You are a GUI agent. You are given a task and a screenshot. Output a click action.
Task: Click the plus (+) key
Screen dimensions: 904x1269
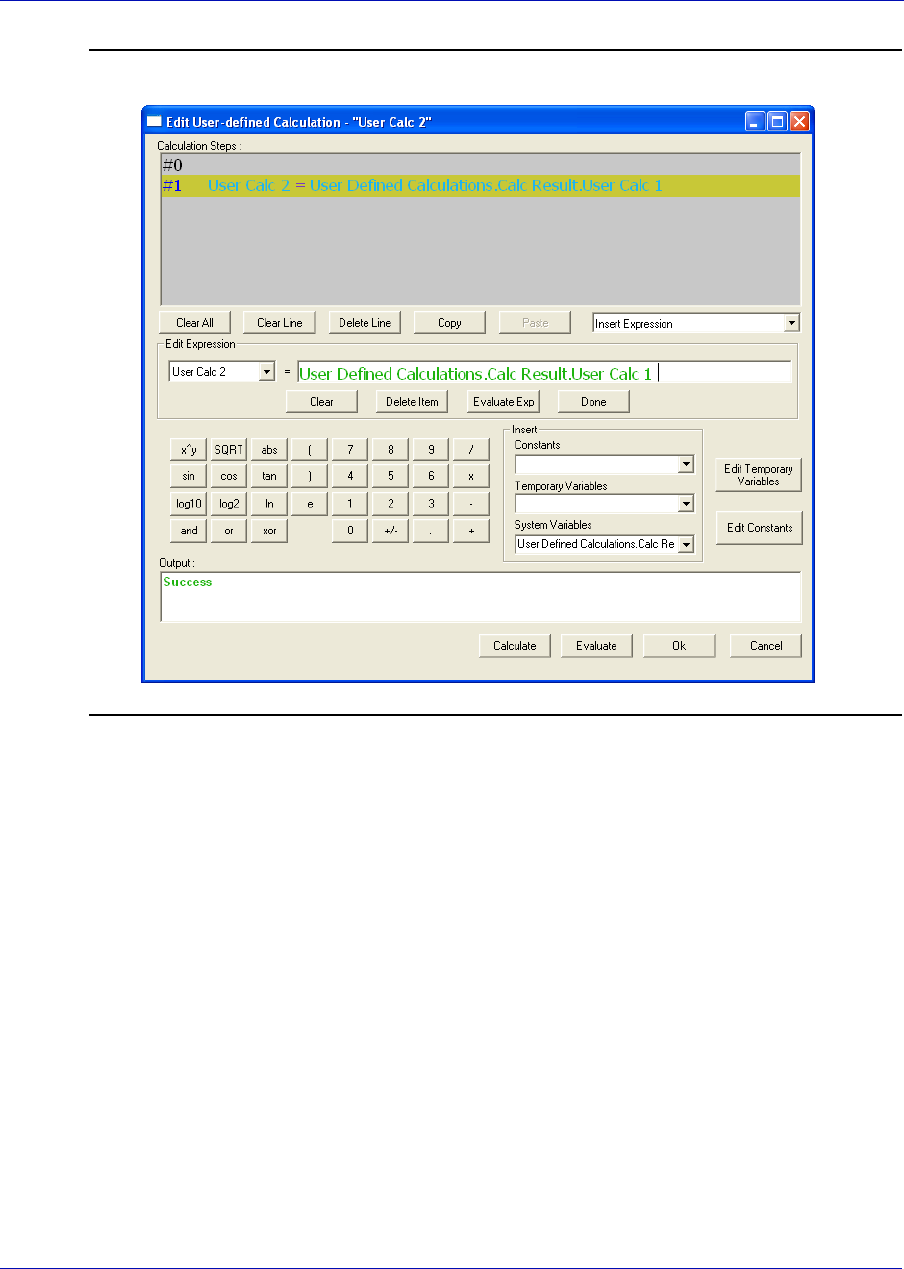pos(471,531)
